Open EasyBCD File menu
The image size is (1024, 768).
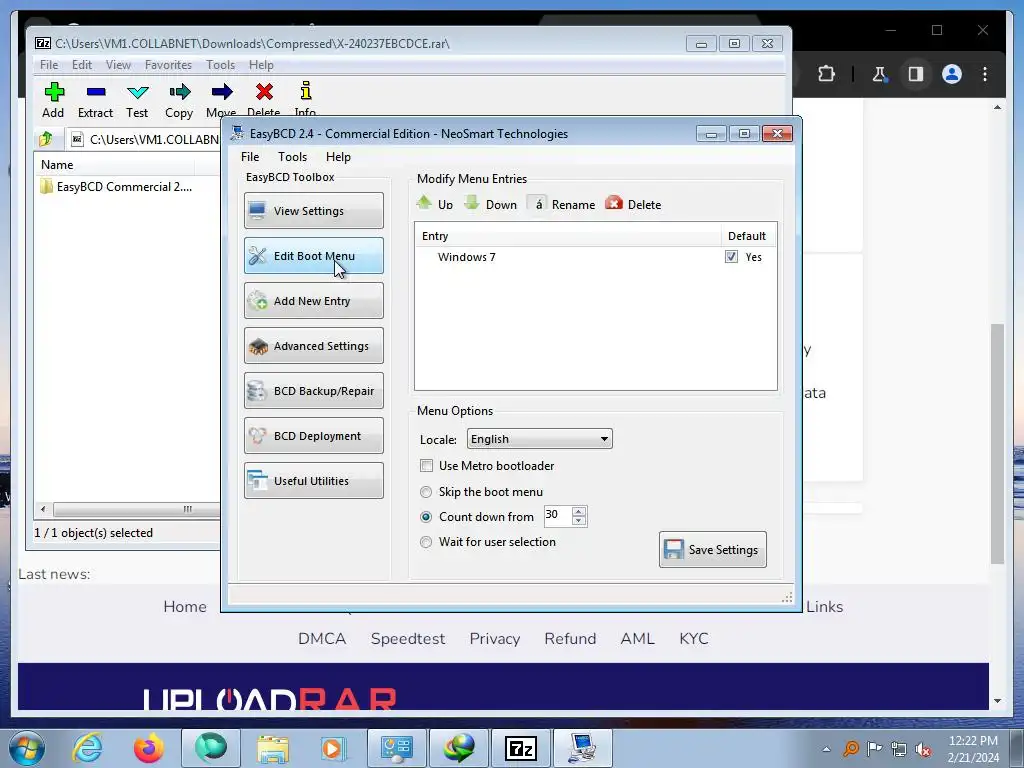(x=250, y=157)
